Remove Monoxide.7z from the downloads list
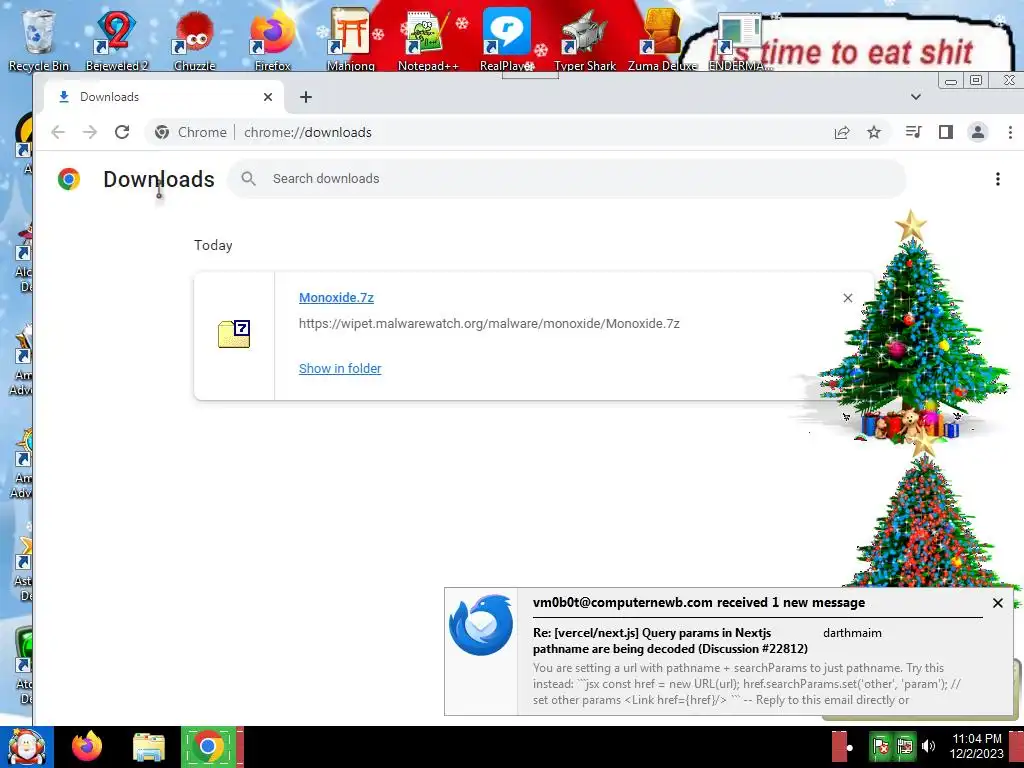This screenshot has width=1024, height=768. point(848,298)
